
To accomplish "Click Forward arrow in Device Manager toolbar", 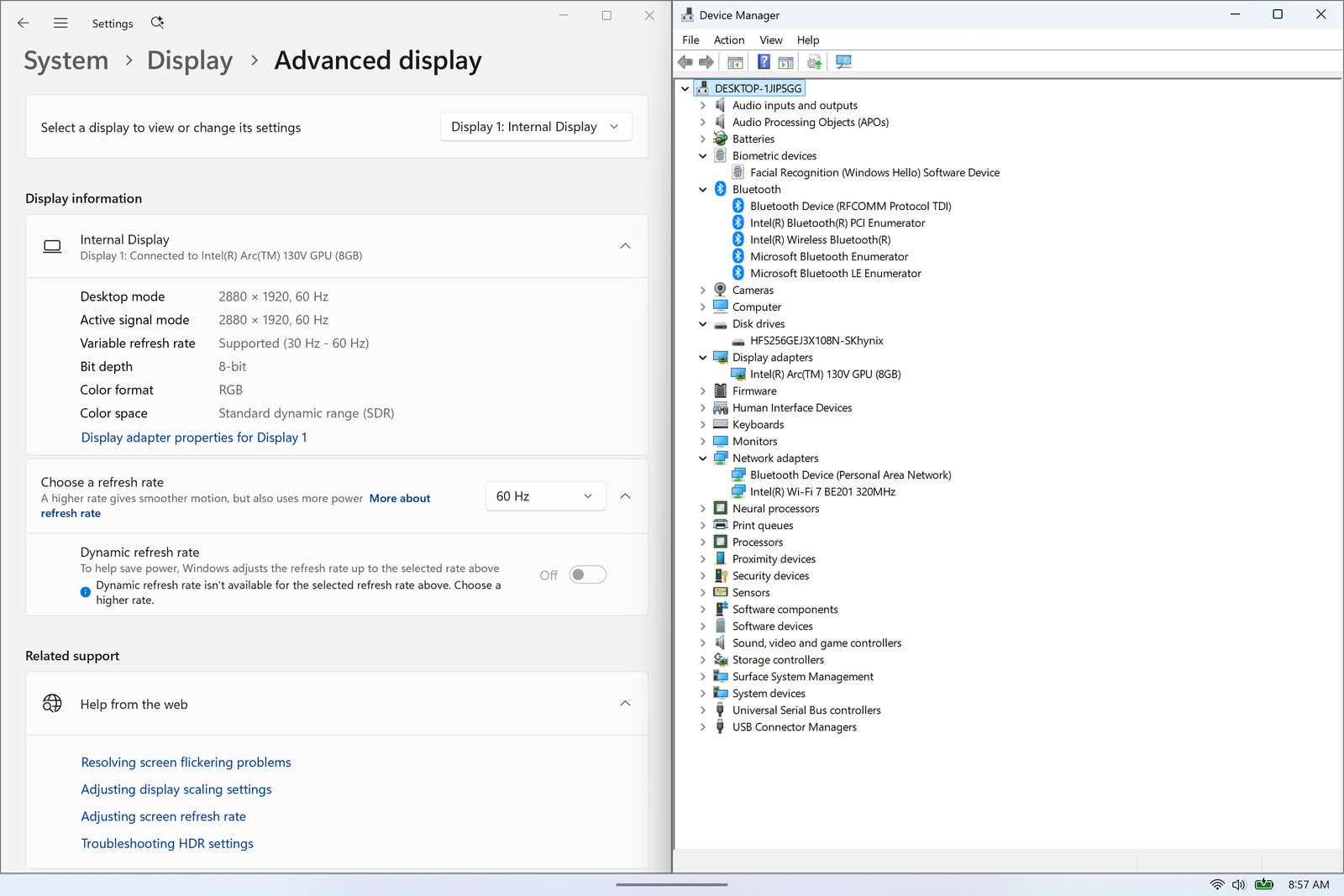I will [x=706, y=62].
